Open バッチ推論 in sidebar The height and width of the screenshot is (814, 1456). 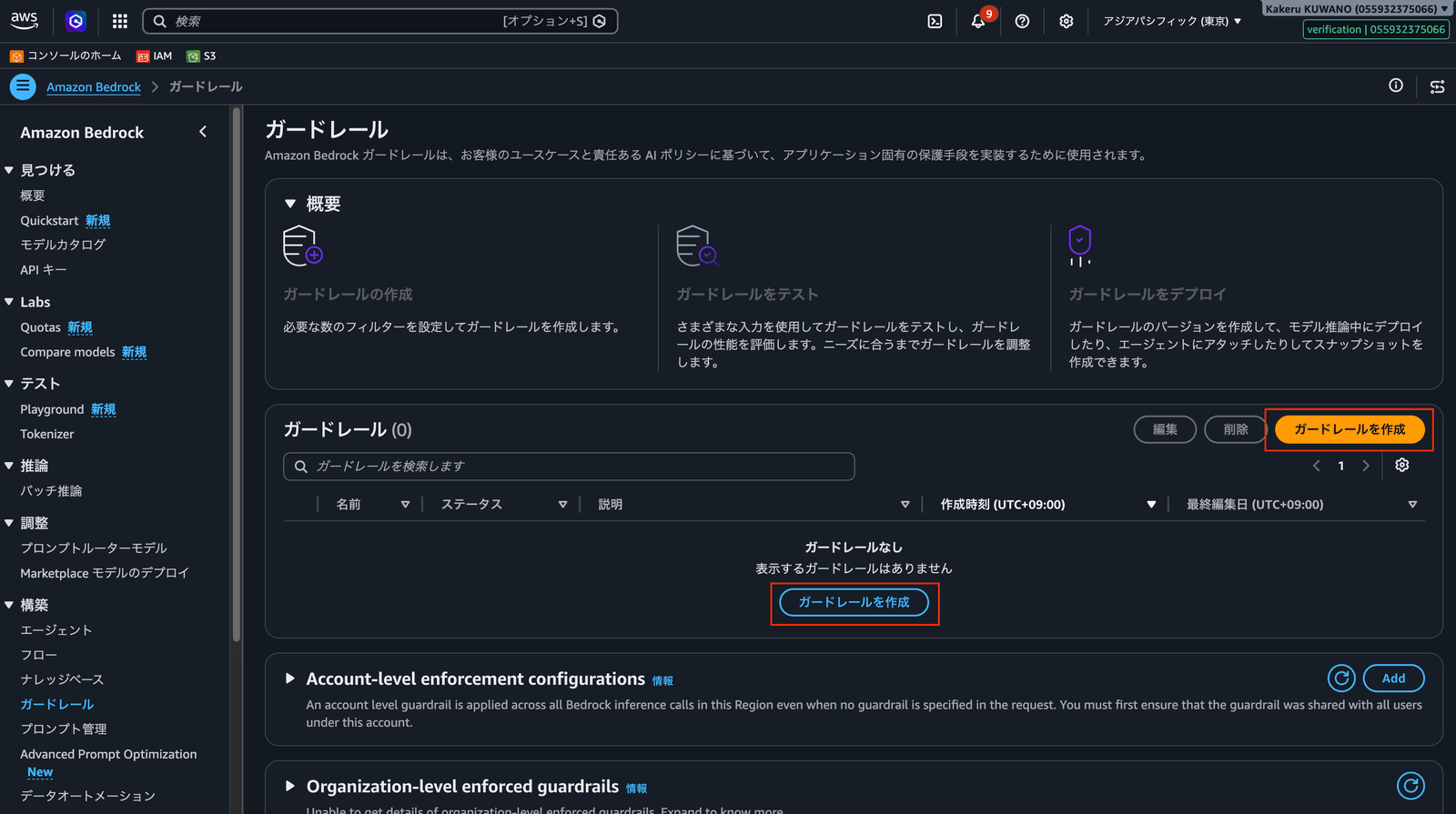pyautogui.click(x=51, y=491)
